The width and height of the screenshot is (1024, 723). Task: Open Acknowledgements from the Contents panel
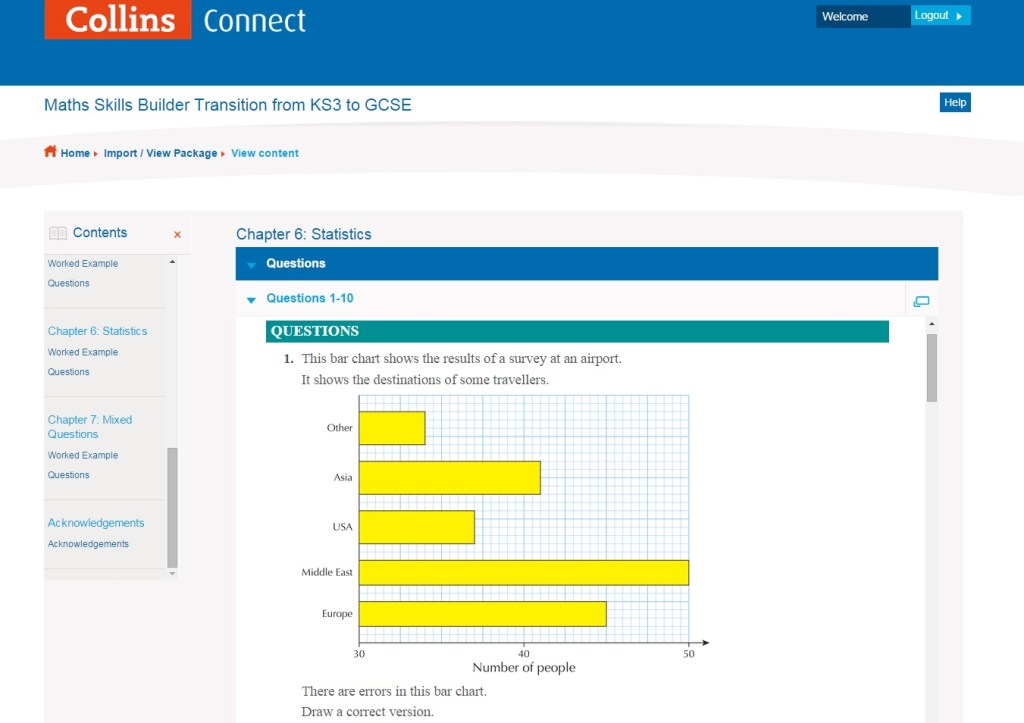[96, 522]
